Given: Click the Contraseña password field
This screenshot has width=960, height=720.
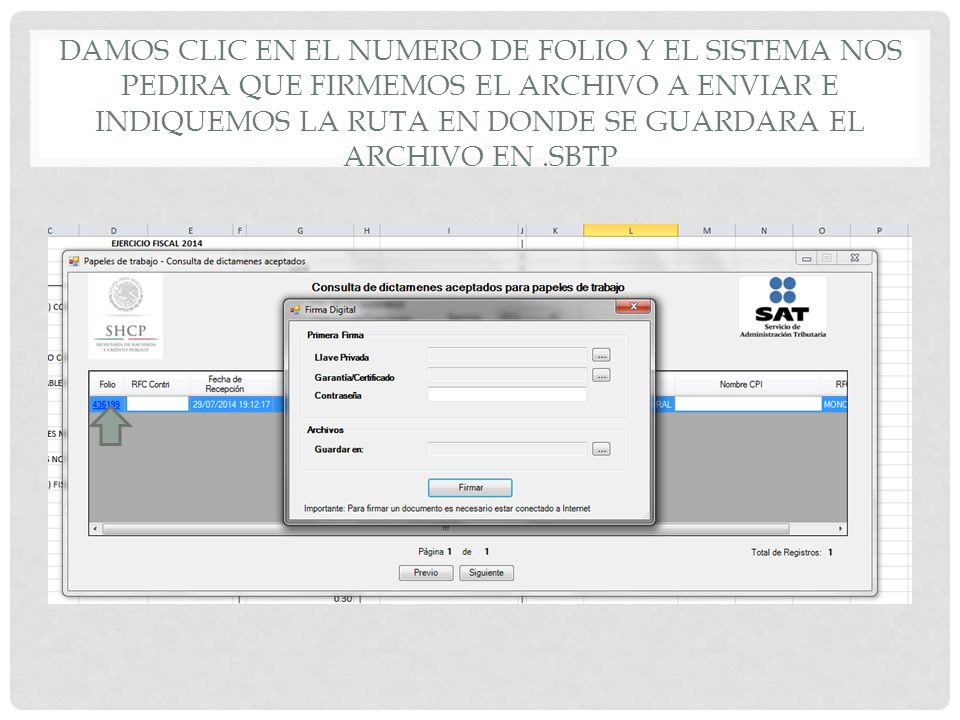Looking at the screenshot, I should point(506,395).
